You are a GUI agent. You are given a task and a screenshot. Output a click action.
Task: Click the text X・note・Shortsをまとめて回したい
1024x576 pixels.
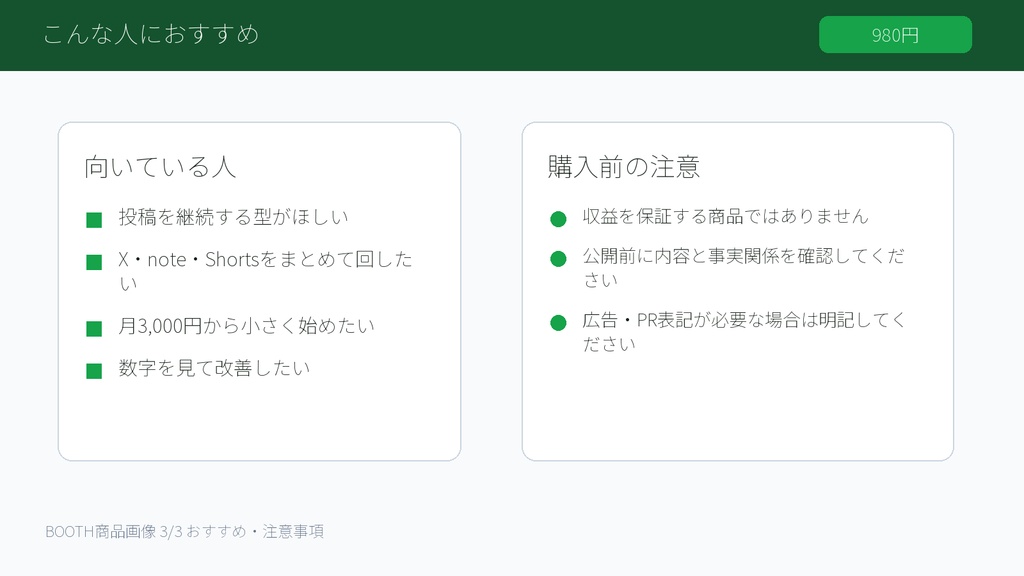coord(265,271)
